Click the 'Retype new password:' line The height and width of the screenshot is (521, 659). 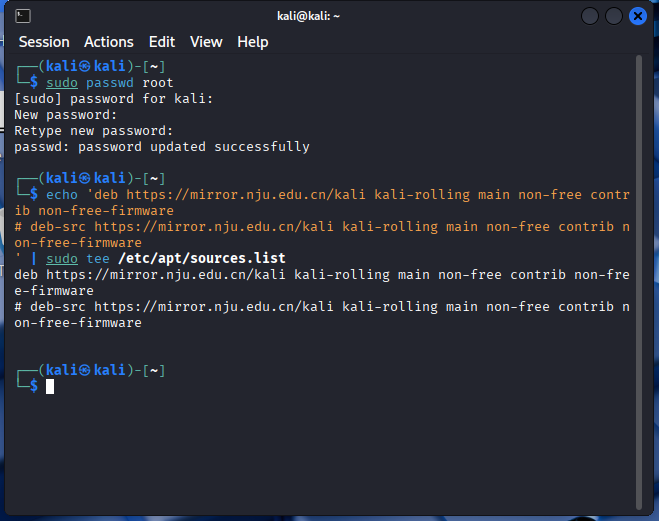pos(94,131)
